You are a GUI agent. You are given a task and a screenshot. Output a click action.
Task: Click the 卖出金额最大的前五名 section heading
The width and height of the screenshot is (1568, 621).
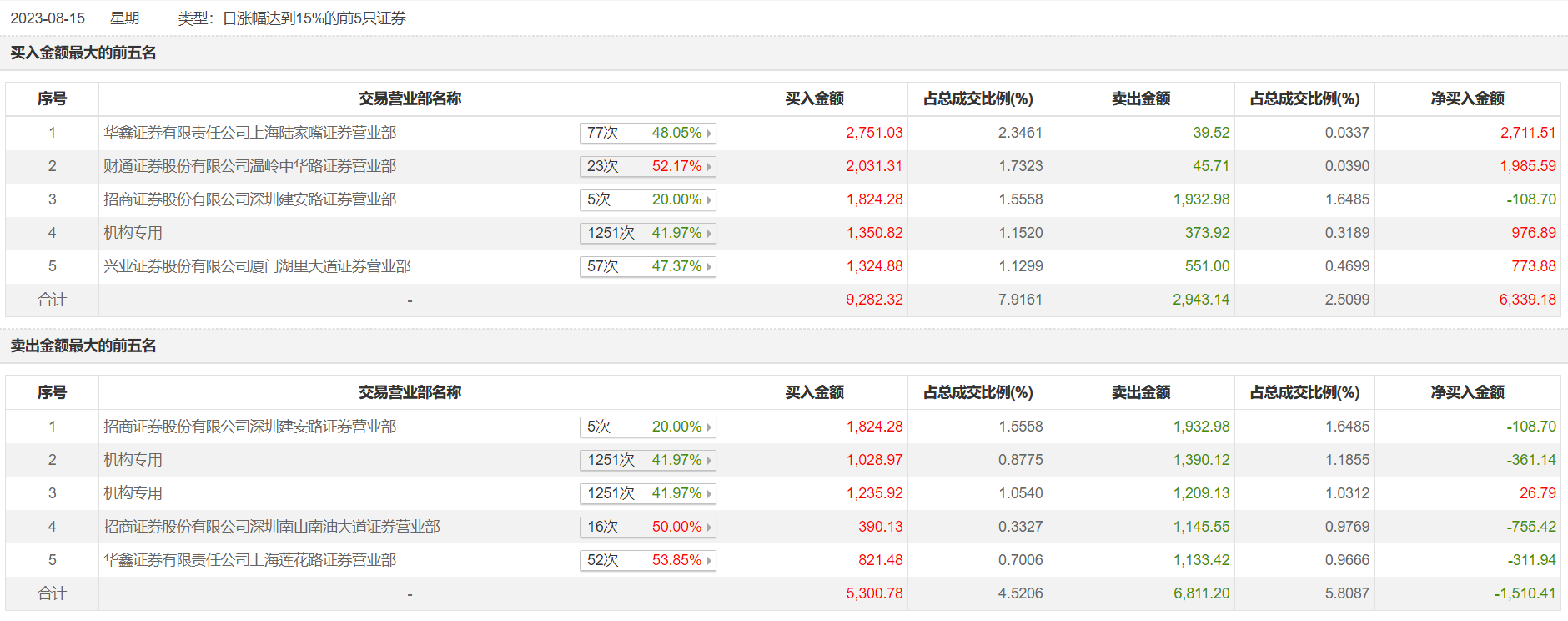click(x=83, y=346)
